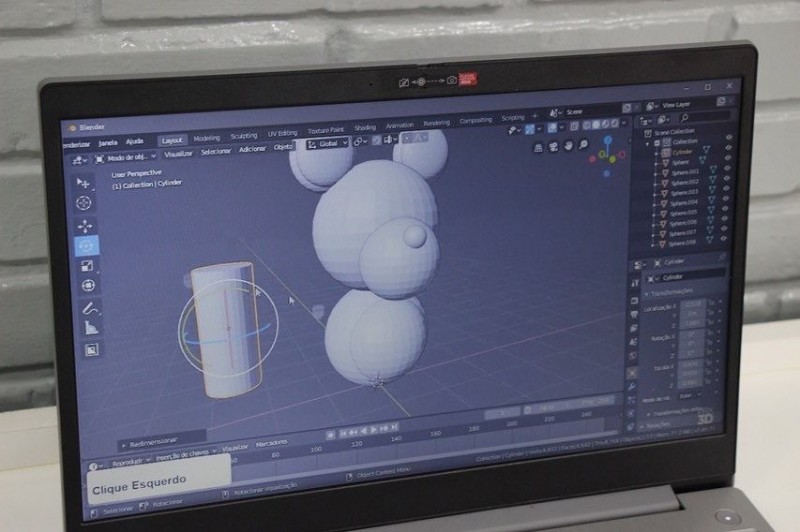800x532 pixels.
Task: Open the Object properties tab icon
Action: coord(632,373)
